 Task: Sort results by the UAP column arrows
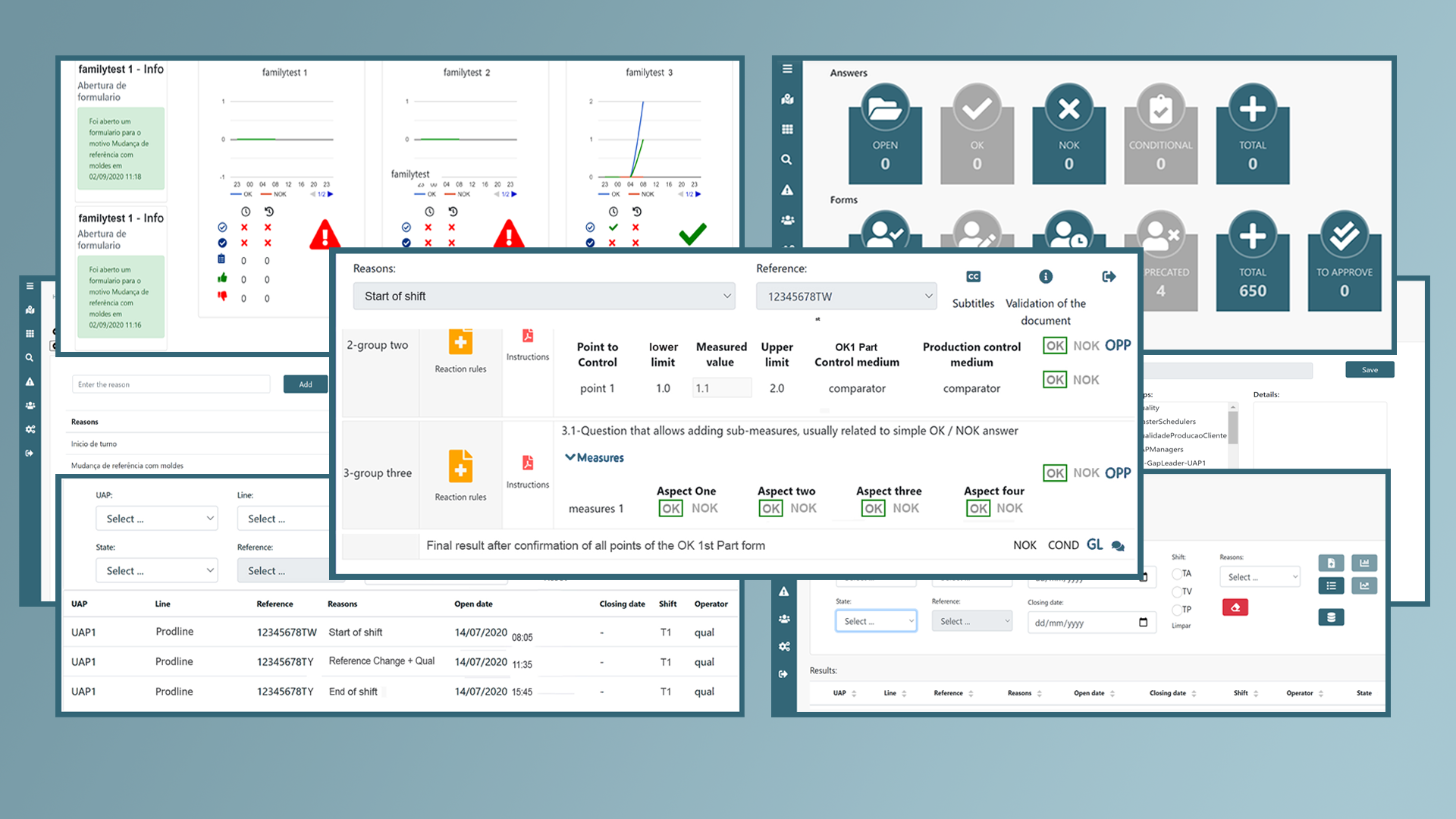[x=854, y=694]
